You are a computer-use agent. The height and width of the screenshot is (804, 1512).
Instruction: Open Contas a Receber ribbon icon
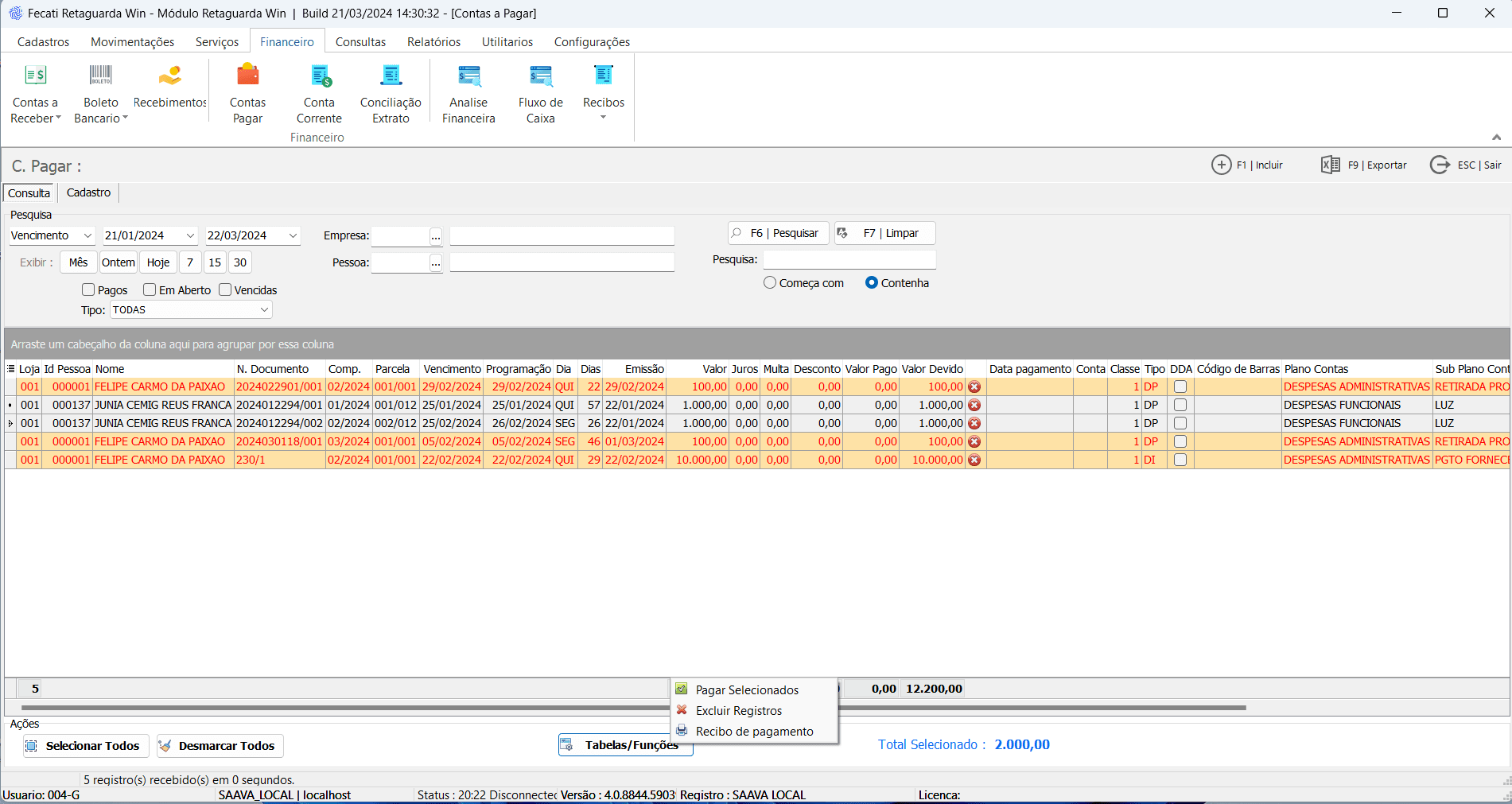pyautogui.click(x=35, y=76)
